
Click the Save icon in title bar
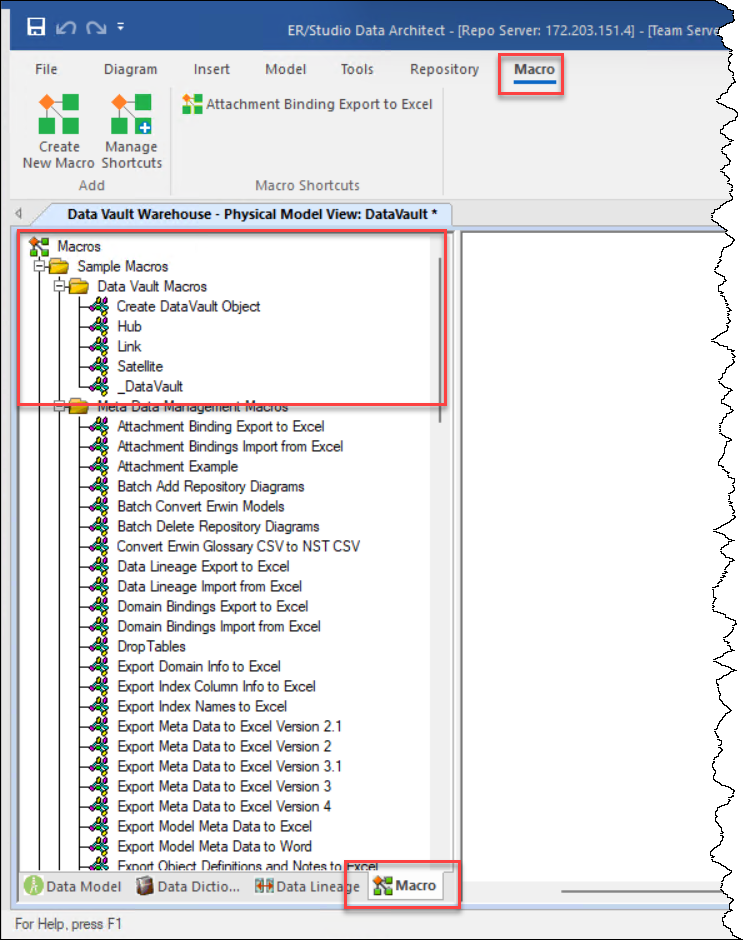pyautogui.click(x=36, y=27)
